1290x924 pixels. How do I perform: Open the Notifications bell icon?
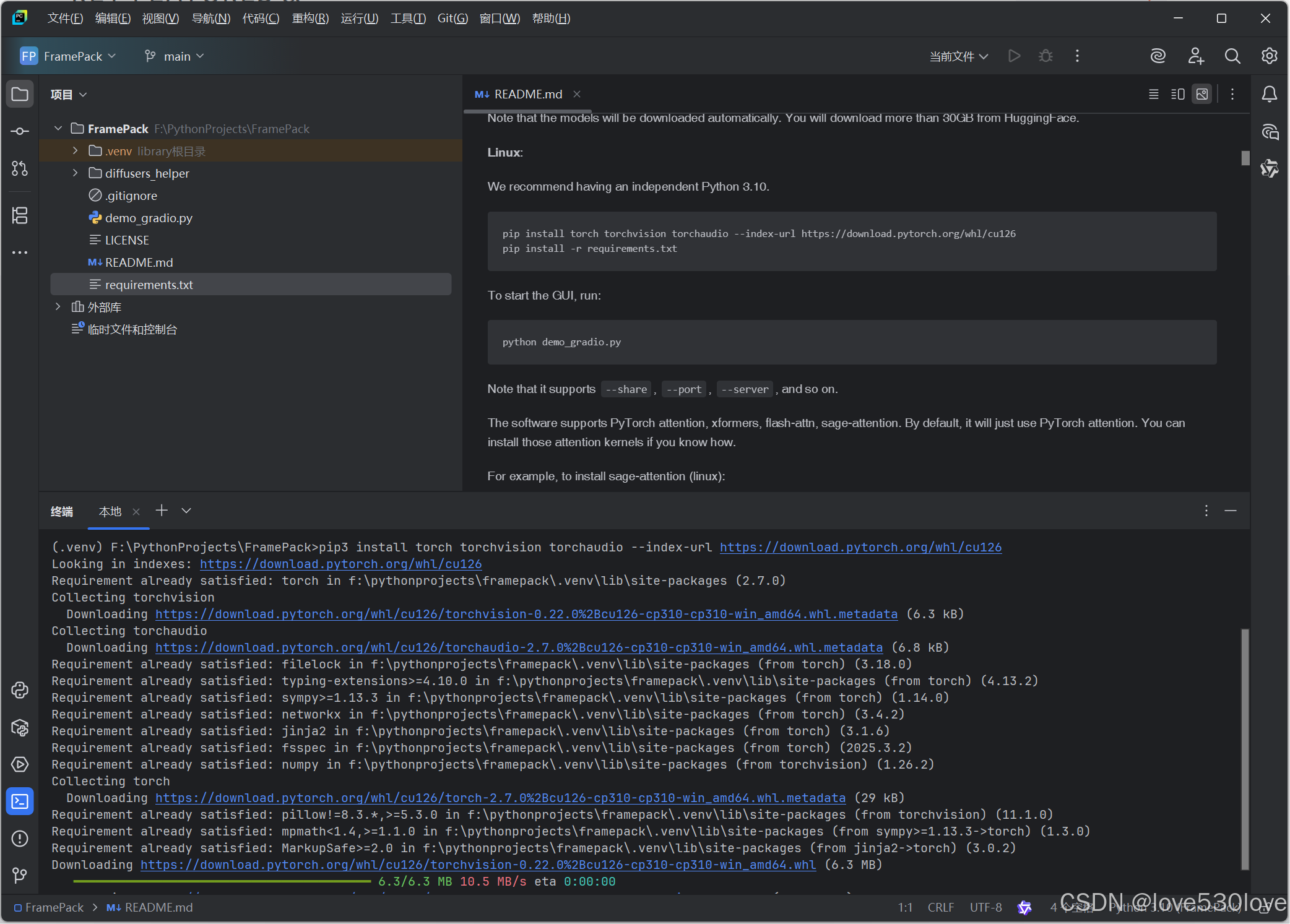(1269, 94)
